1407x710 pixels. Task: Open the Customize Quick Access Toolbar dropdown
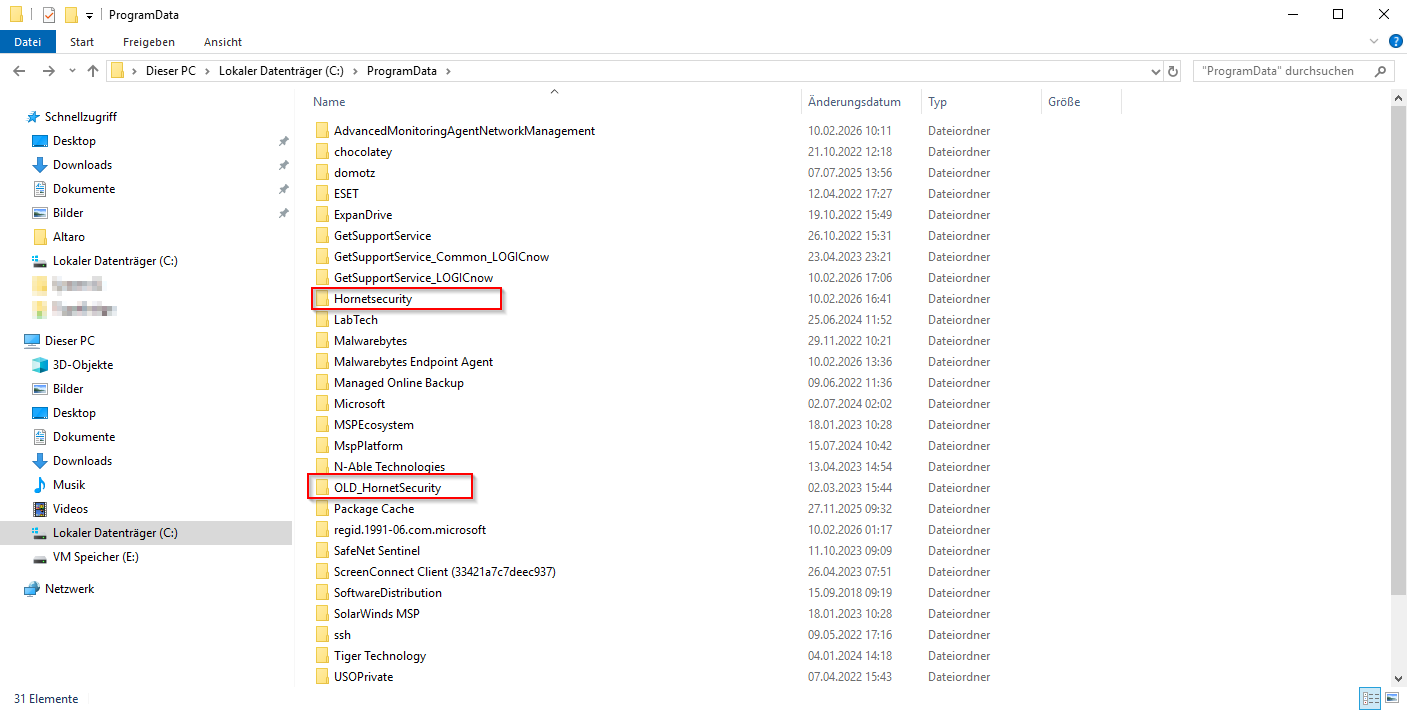(89, 16)
